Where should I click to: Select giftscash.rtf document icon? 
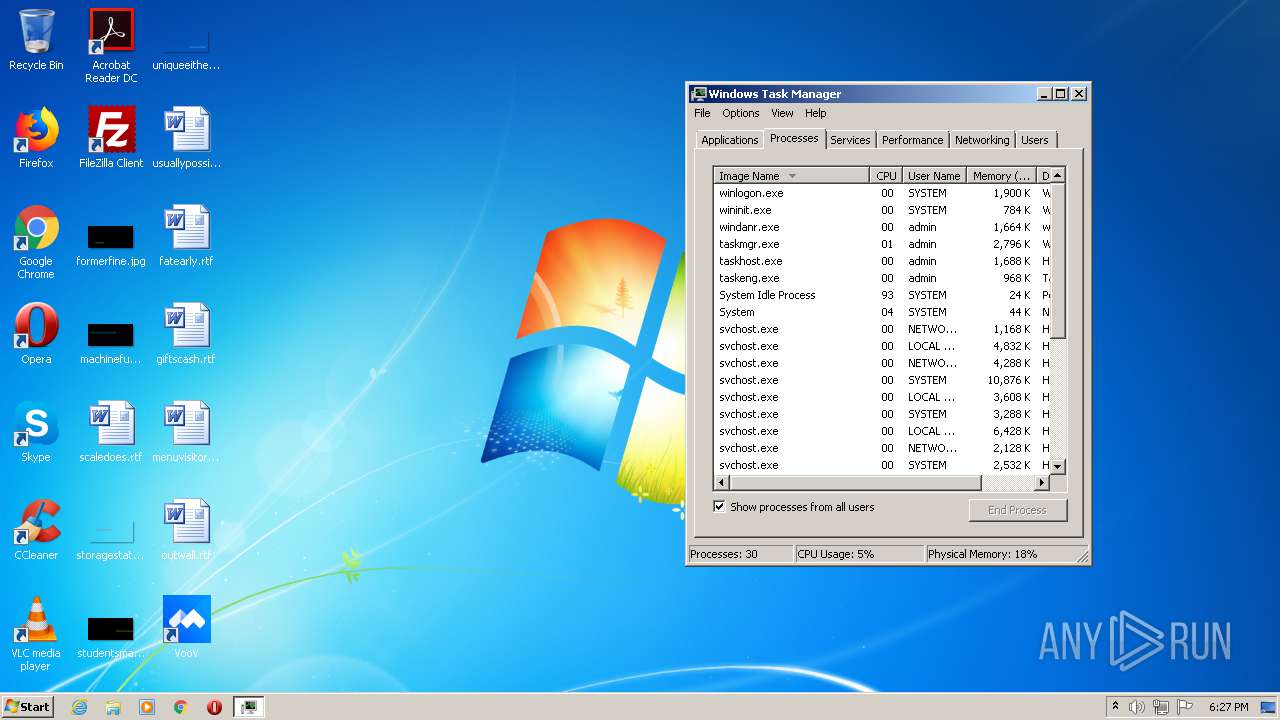[x=186, y=334]
